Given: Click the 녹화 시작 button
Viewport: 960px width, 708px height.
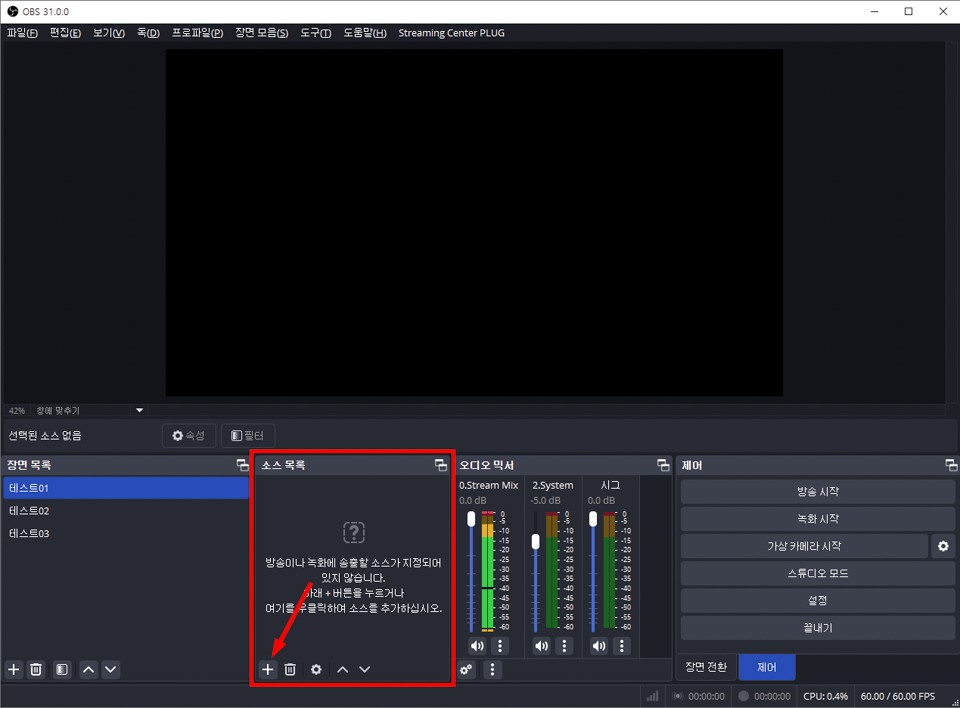Looking at the screenshot, I should (x=817, y=519).
